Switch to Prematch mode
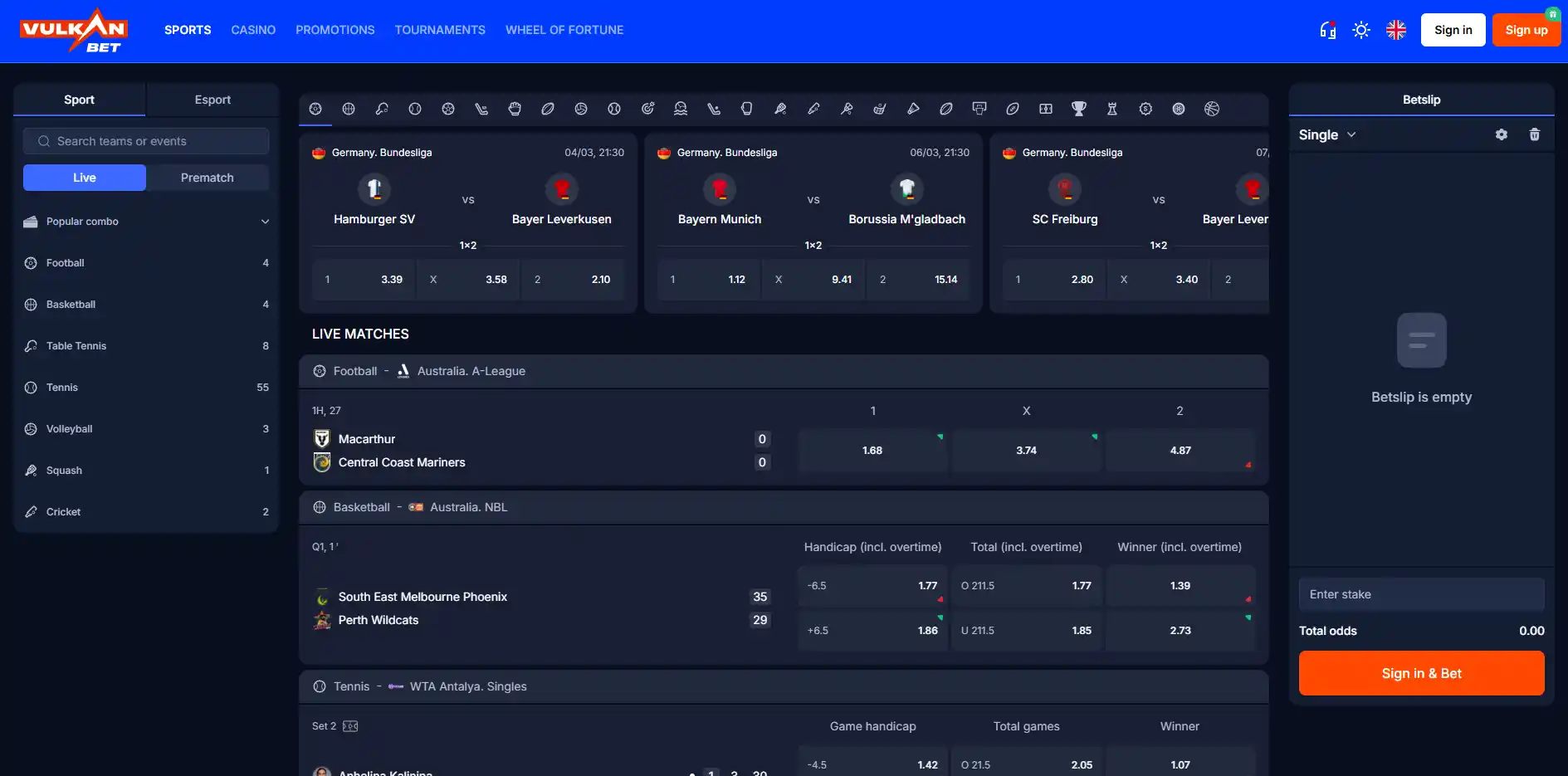The image size is (1568, 776). 208,178
